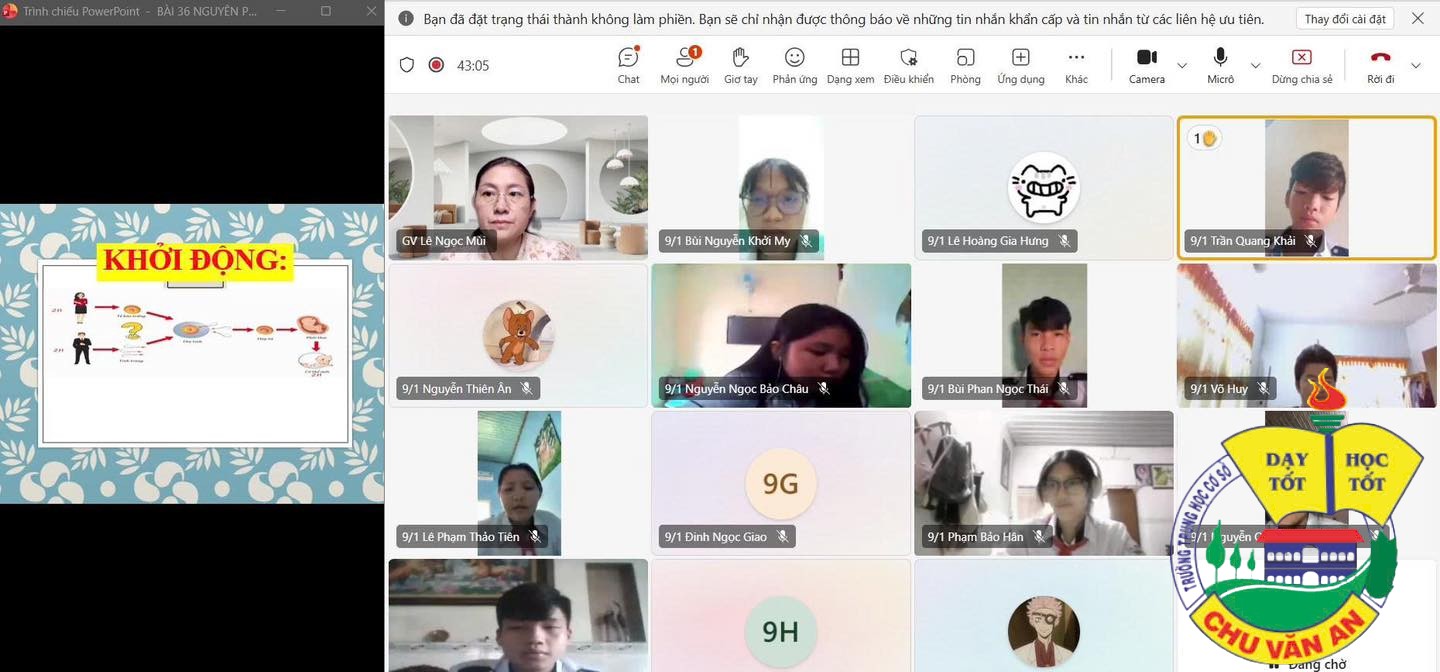Raise hand with Giơ tay
This screenshot has width=1440, height=672.
coord(740,65)
